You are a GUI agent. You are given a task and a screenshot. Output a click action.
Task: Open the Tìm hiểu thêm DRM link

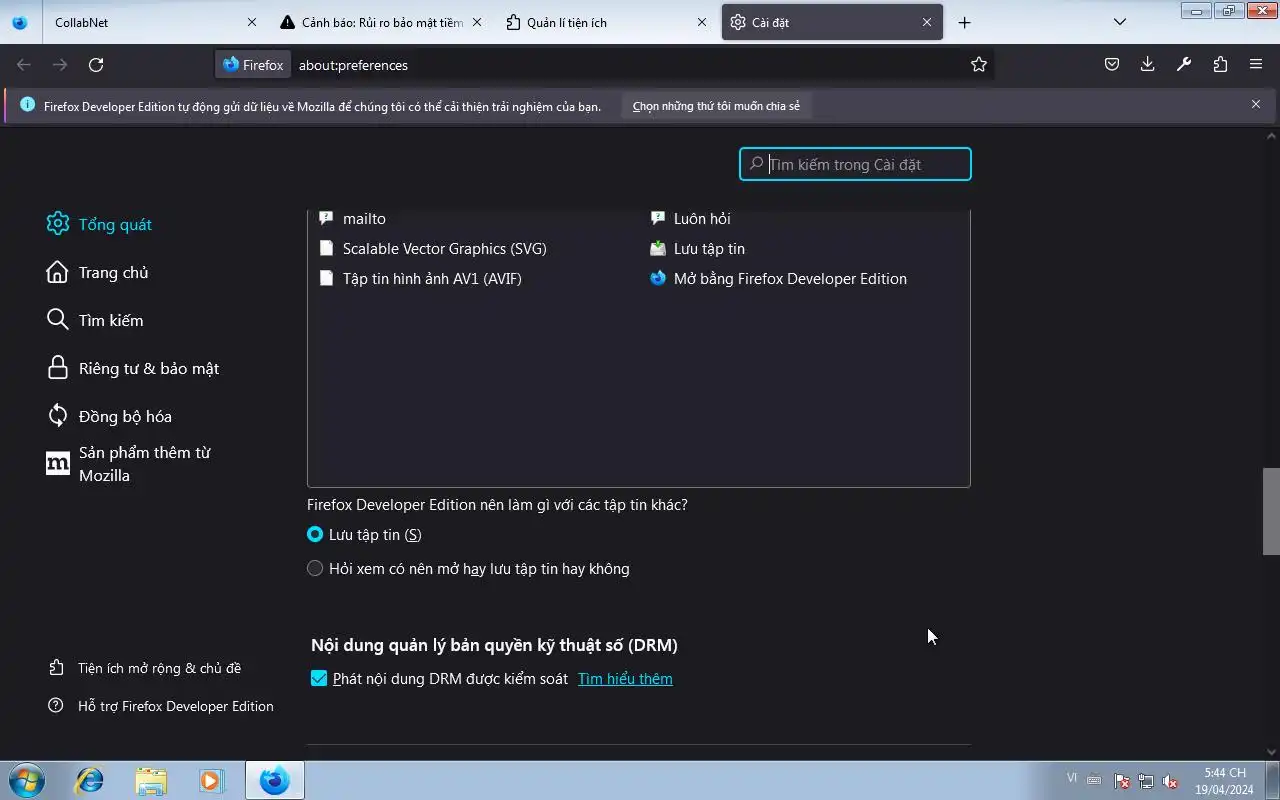(x=625, y=679)
